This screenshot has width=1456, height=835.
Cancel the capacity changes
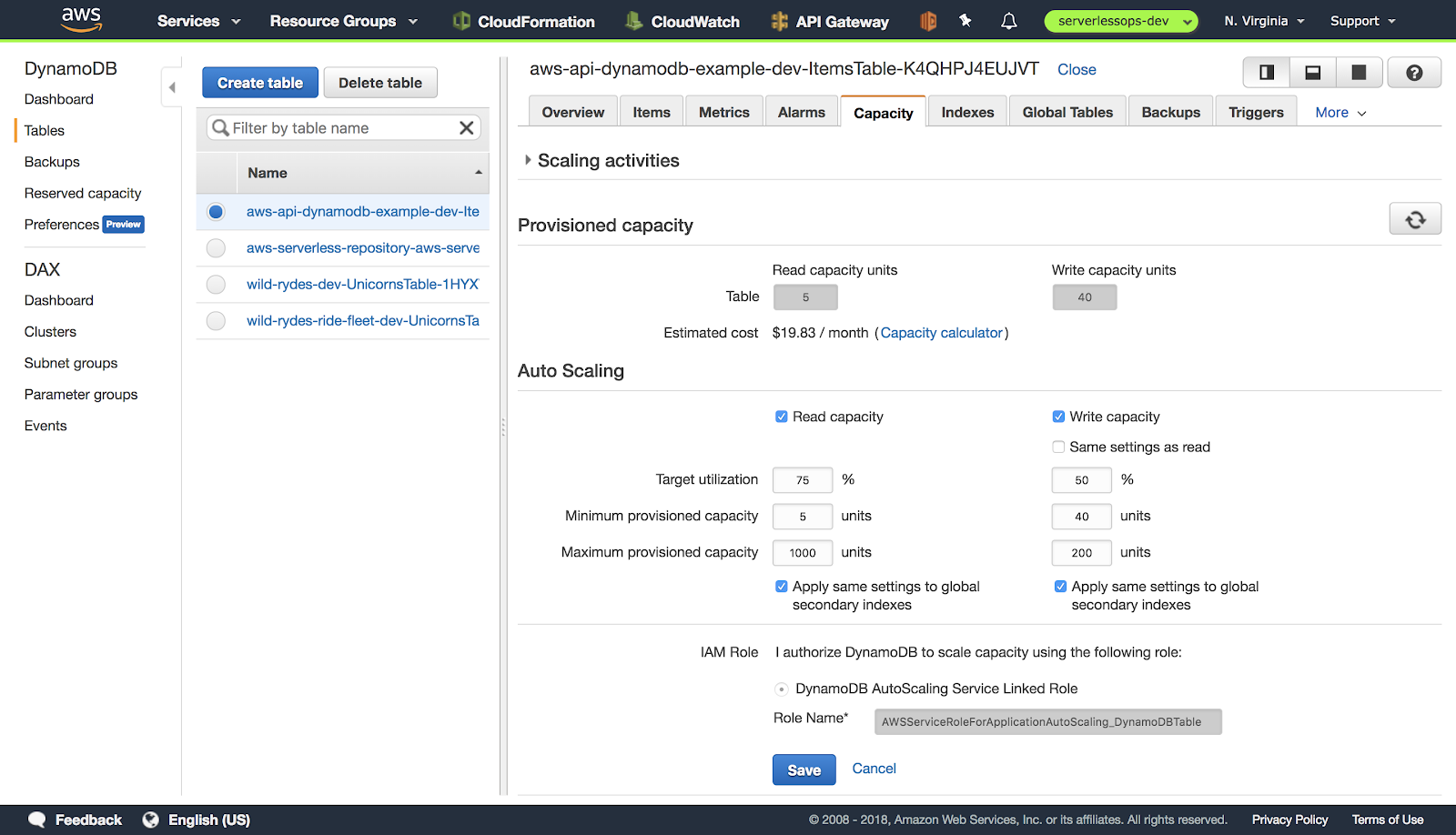pyautogui.click(x=874, y=769)
